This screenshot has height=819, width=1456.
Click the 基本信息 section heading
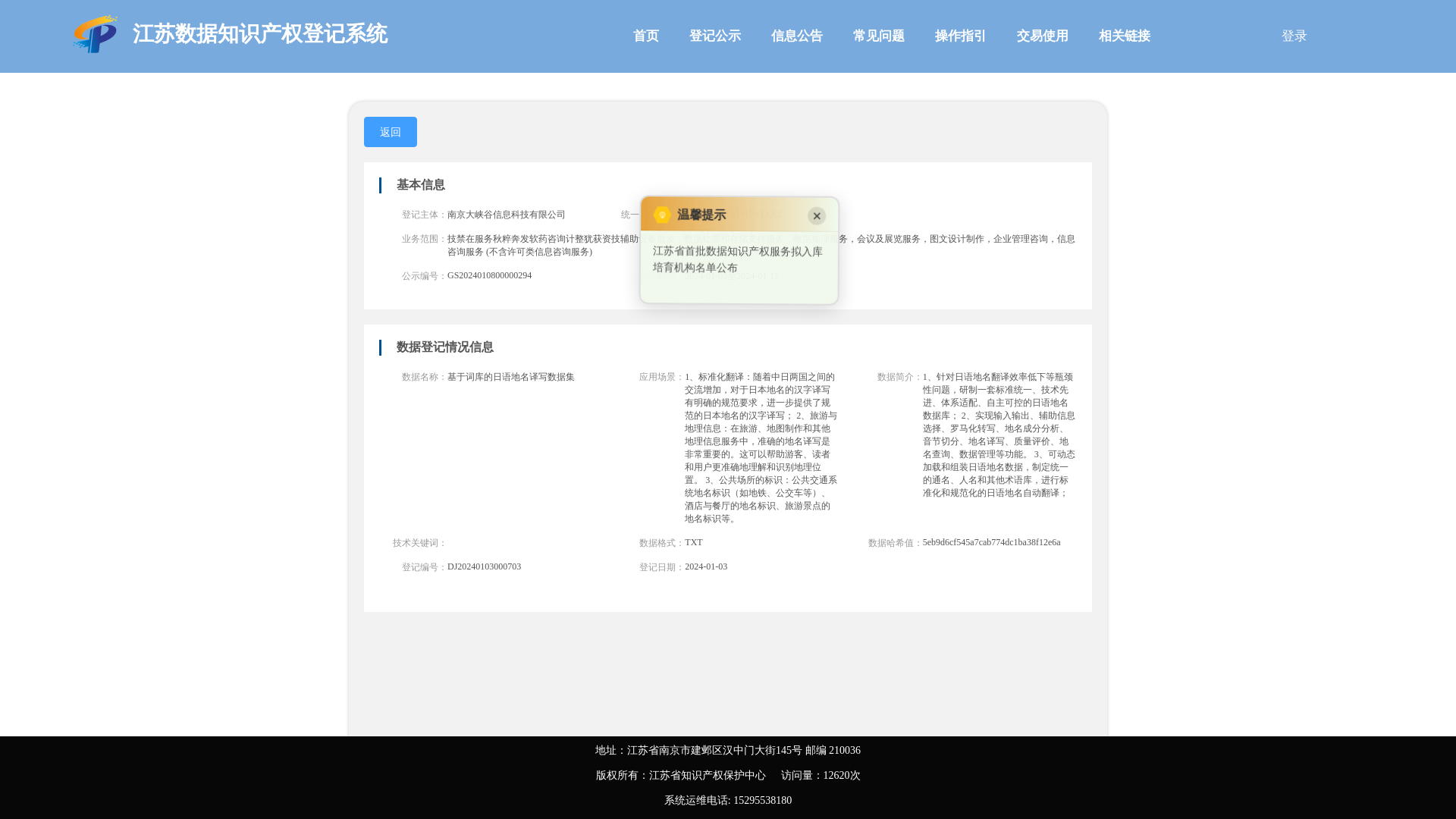pyautogui.click(x=421, y=185)
